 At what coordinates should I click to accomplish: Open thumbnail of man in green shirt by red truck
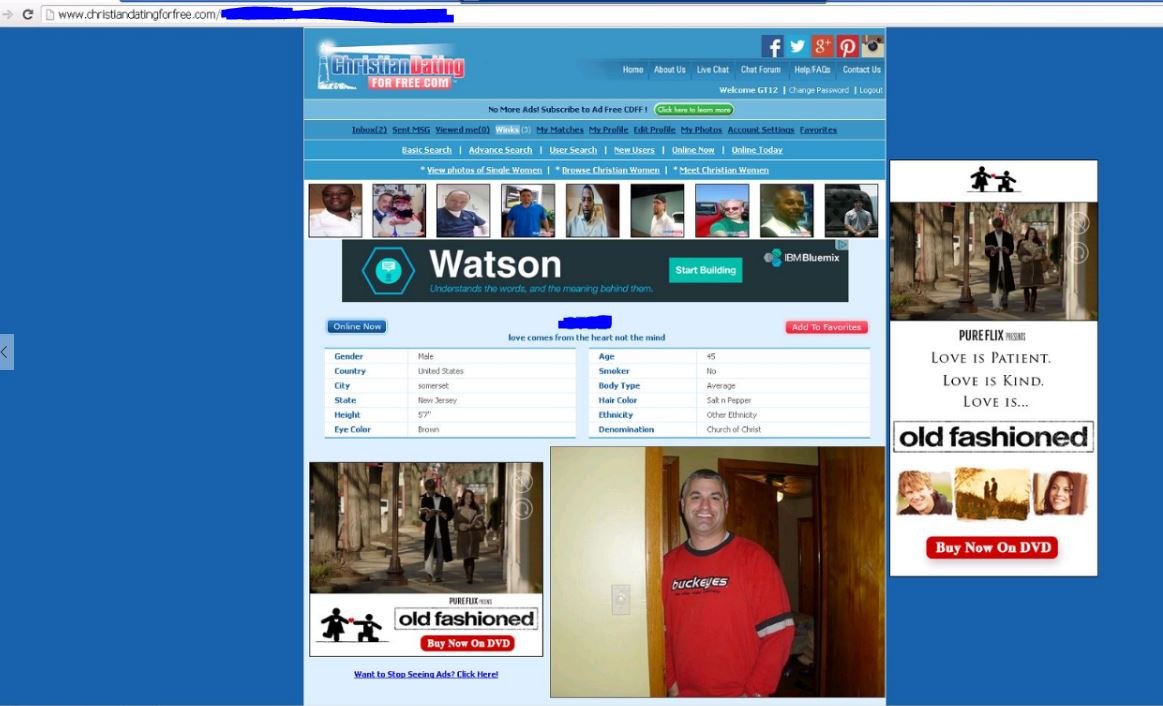point(722,211)
